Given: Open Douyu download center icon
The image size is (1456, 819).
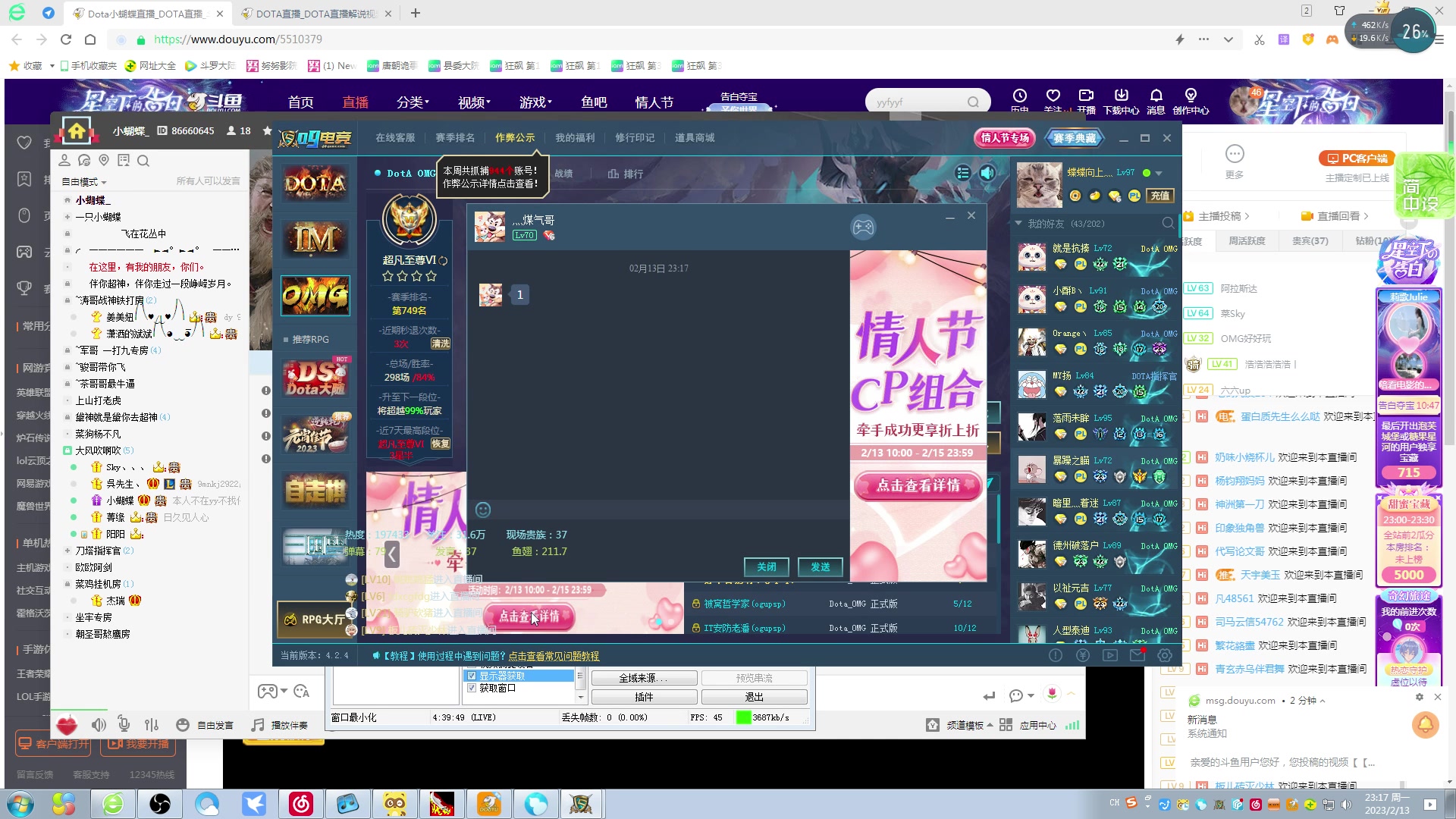Looking at the screenshot, I should tap(1121, 96).
